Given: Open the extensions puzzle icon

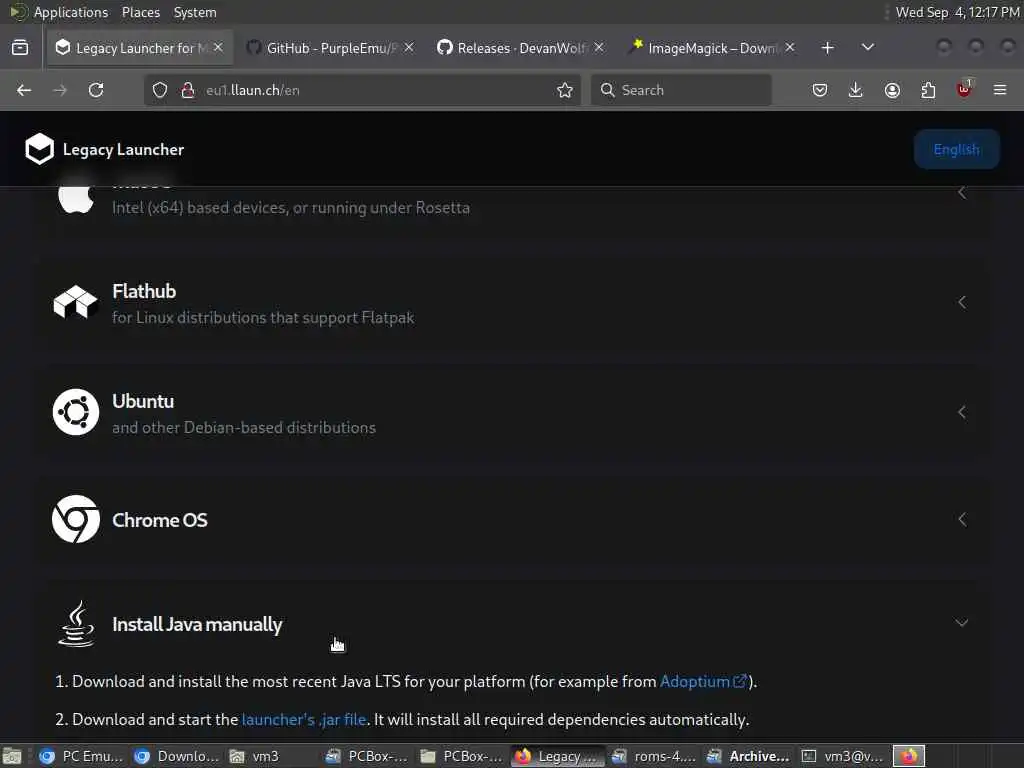Looking at the screenshot, I should (928, 90).
